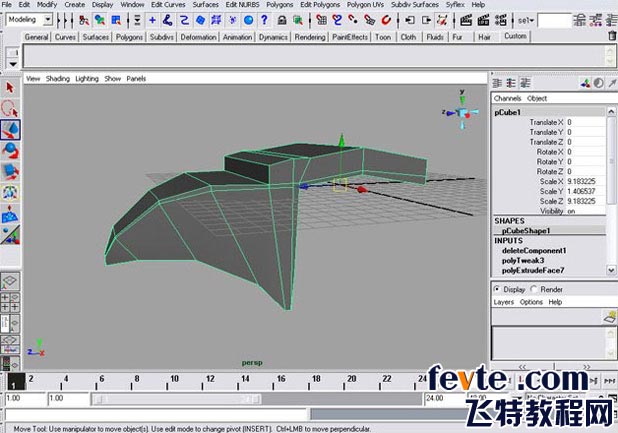Open the Panels viewport menu
Screen dimensions: 618x433
[136, 79]
